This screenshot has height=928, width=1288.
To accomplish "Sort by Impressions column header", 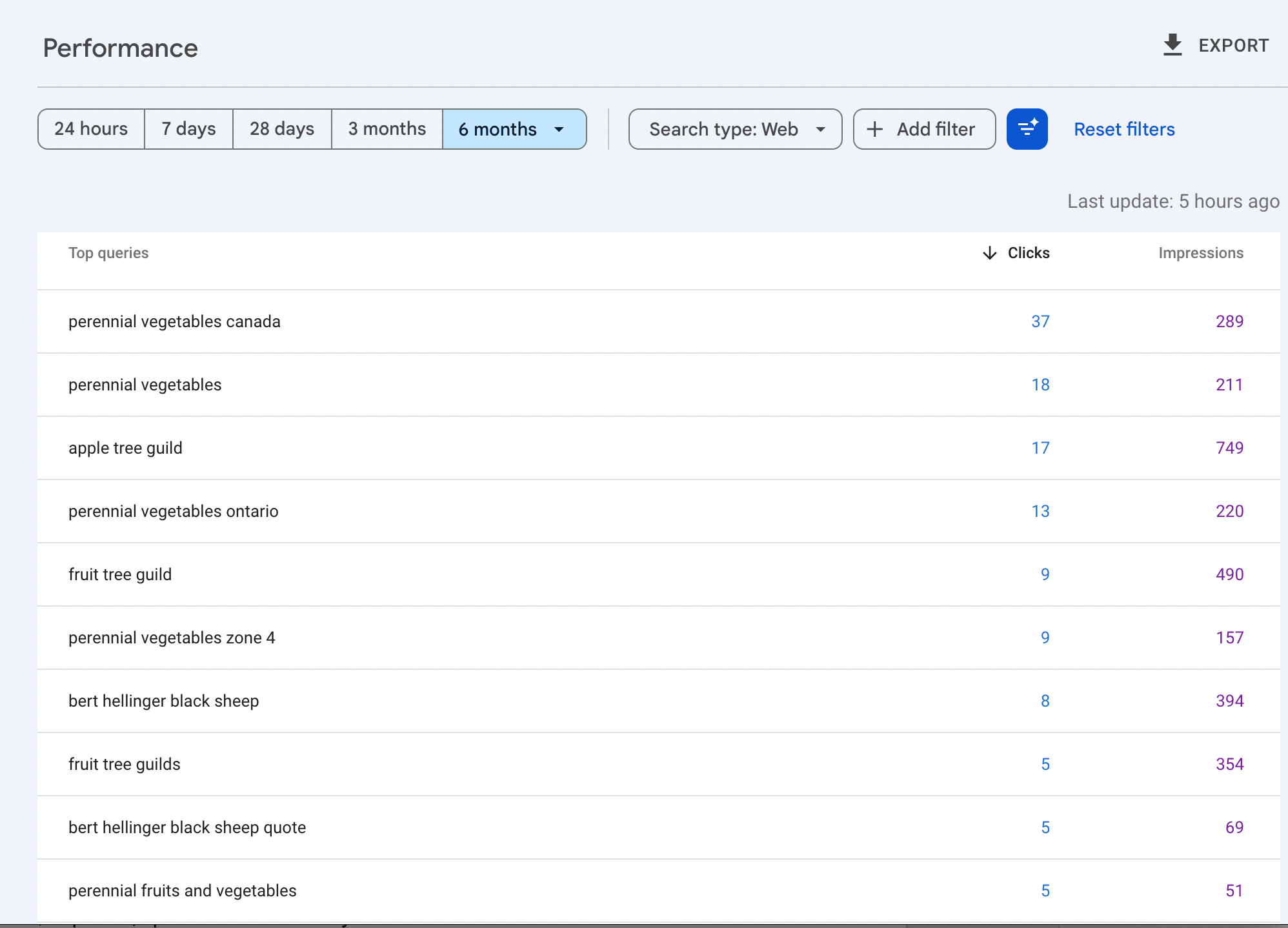I will pos(1200,253).
